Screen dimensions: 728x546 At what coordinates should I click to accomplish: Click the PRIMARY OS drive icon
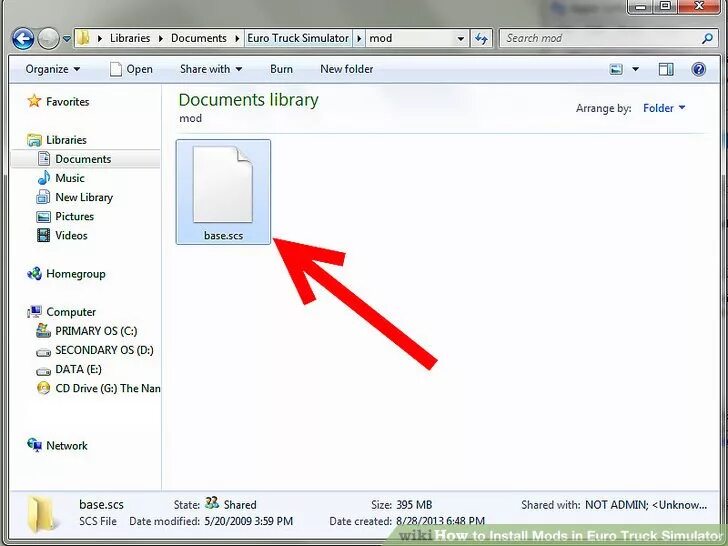43,331
